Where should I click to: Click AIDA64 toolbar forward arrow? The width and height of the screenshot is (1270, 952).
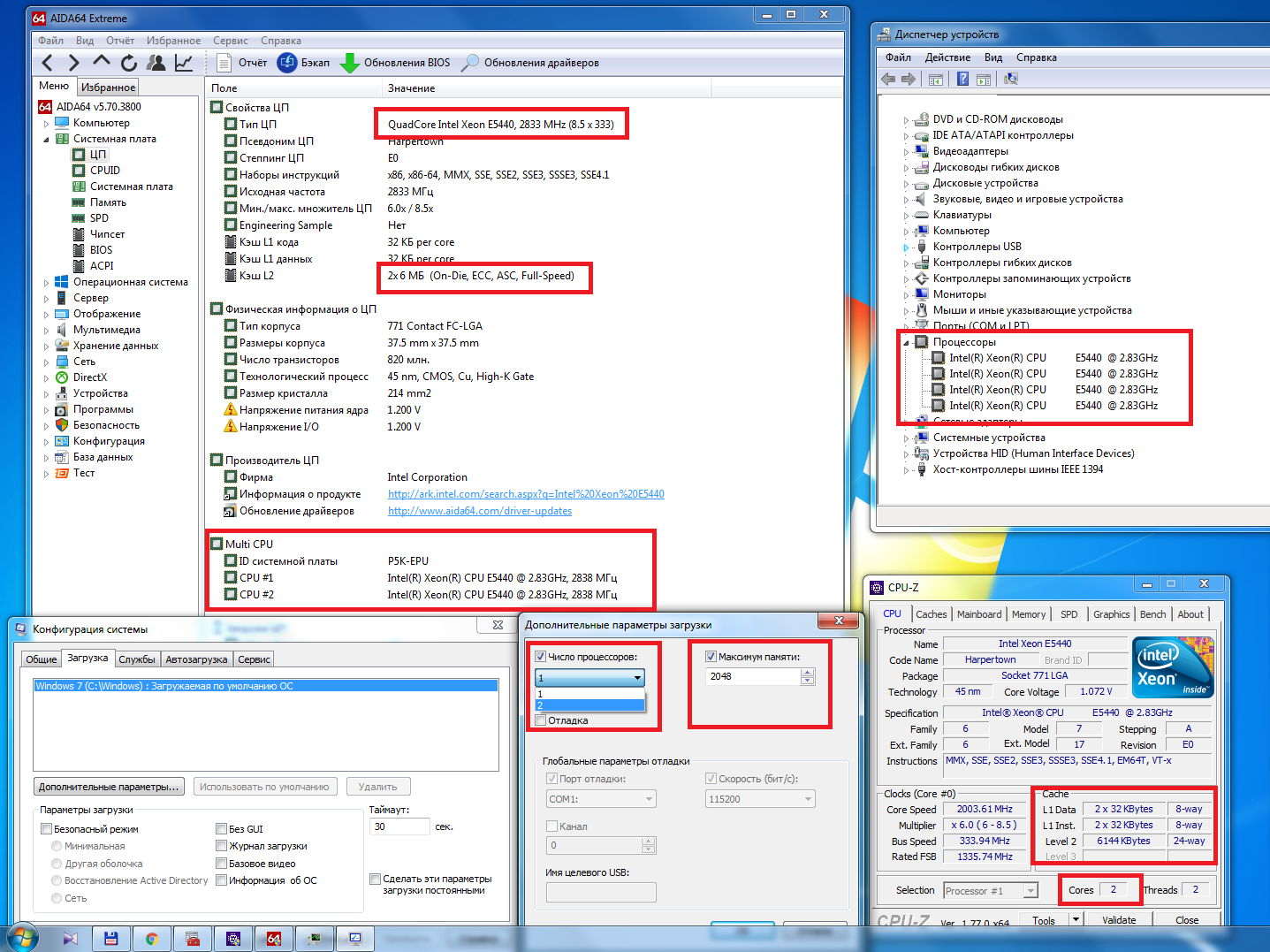point(74,63)
